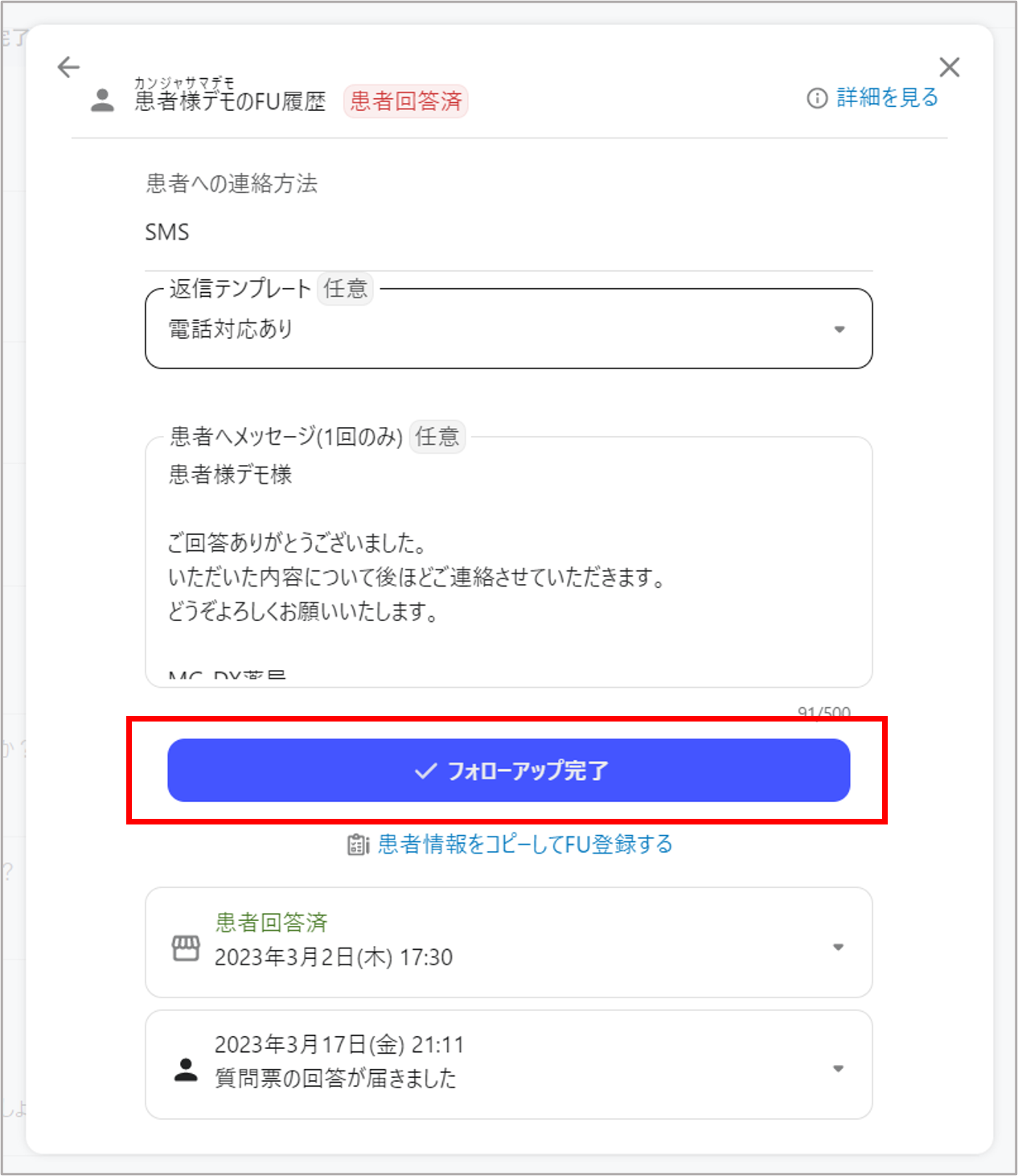Open the 詳細を見る link
Image resolution: width=1018 pixels, height=1176 pixels.
click(x=887, y=98)
